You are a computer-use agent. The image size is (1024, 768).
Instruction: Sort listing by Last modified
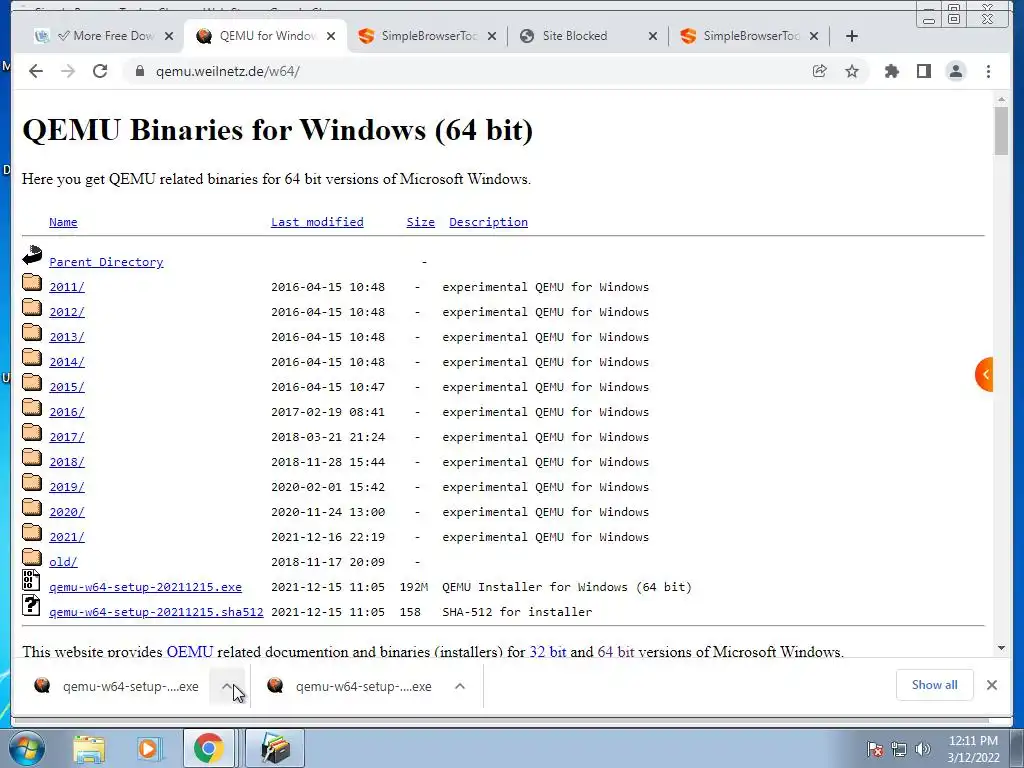317,222
